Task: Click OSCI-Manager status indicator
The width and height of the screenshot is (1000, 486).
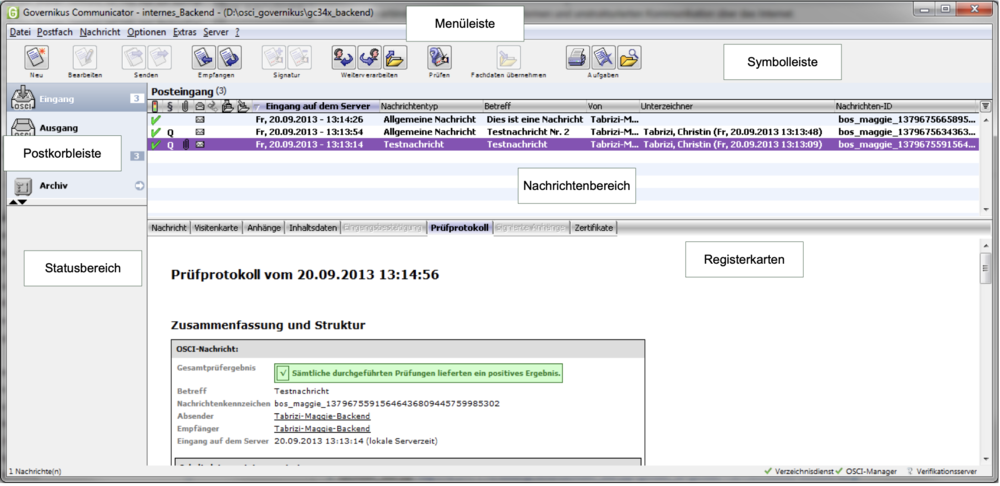Action: point(865,471)
